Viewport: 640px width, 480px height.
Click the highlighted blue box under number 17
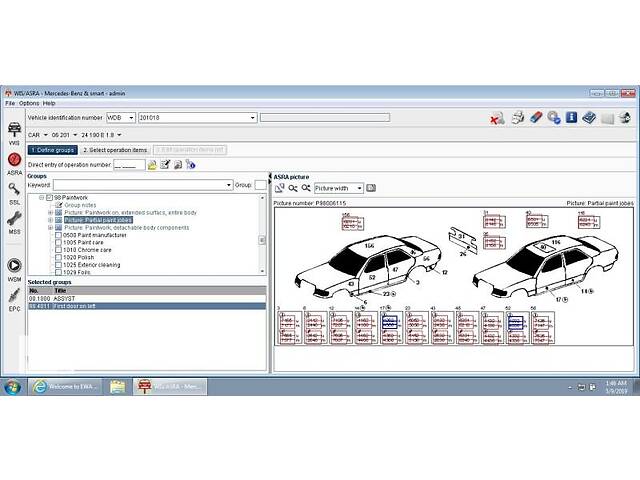click(x=389, y=322)
